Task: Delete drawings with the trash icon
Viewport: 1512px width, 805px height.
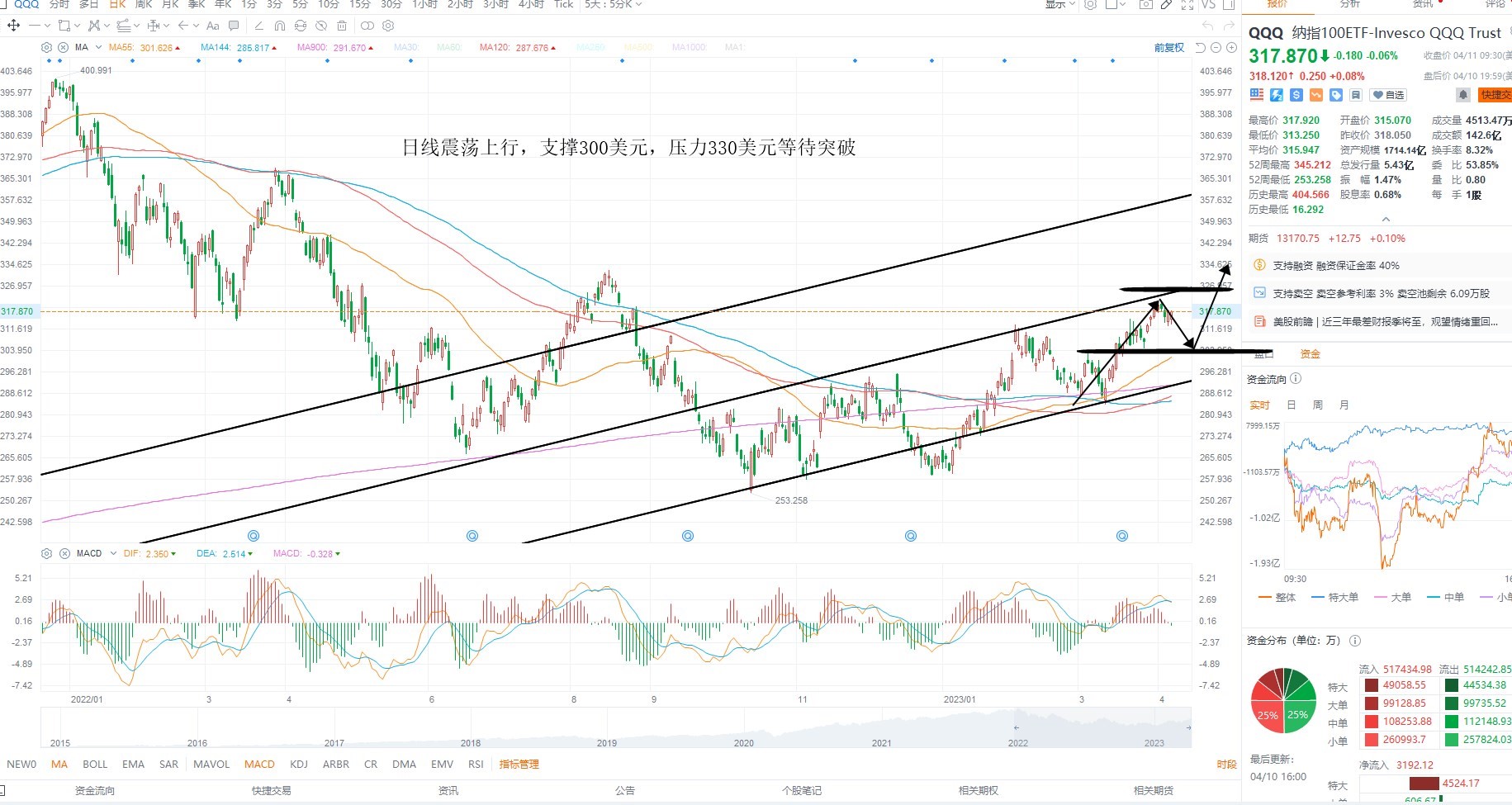Action: (x=342, y=26)
